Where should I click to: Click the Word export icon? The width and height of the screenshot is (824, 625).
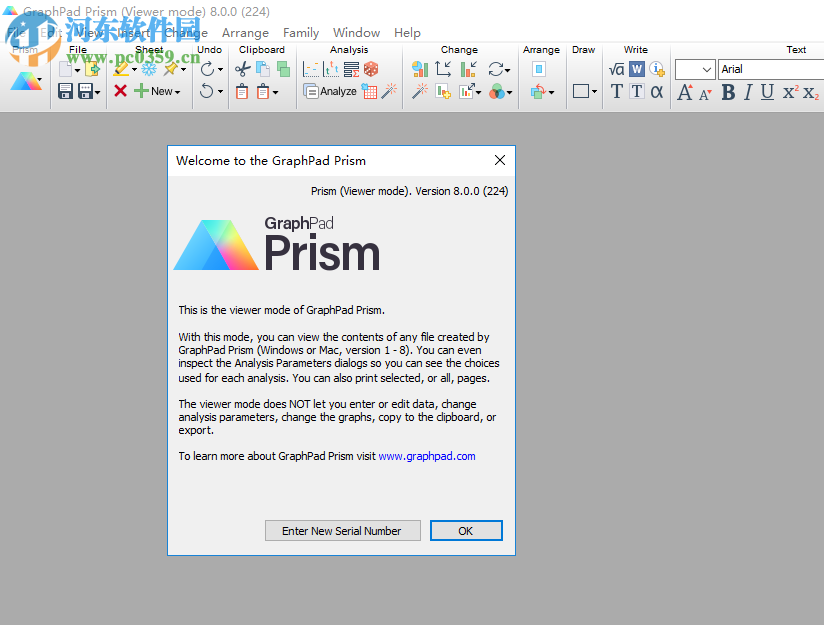pos(636,70)
